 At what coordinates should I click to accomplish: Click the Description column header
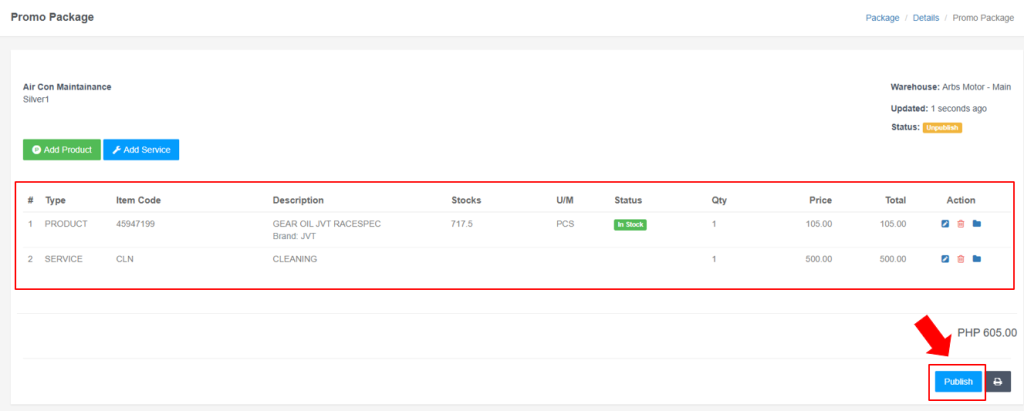coord(298,200)
